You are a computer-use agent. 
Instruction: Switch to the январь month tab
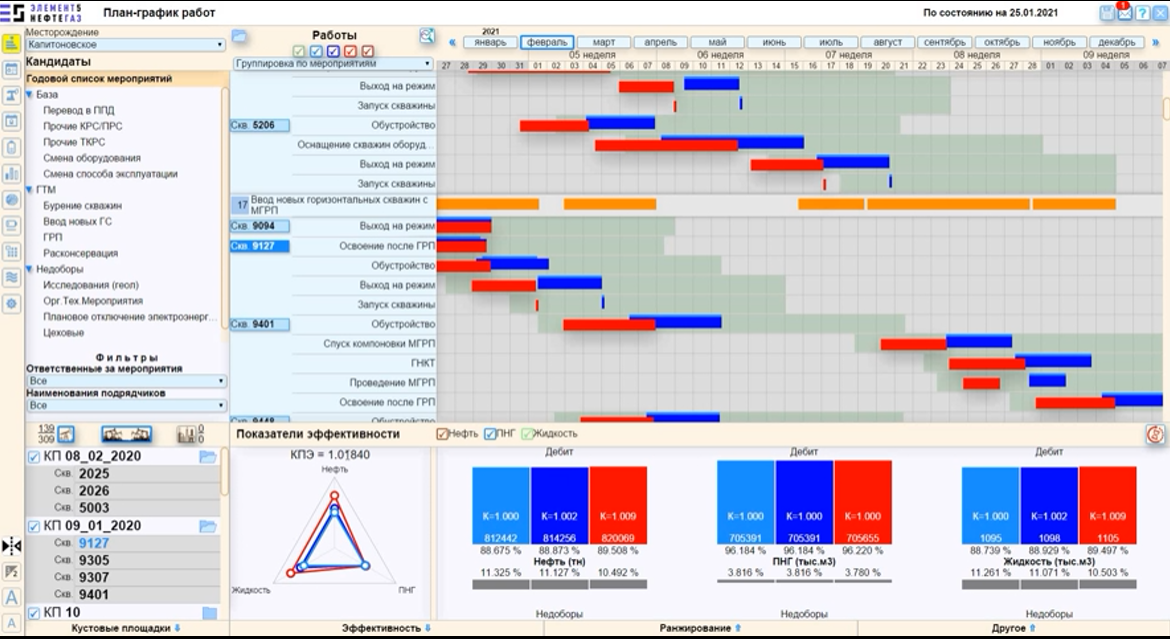click(x=490, y=43)
